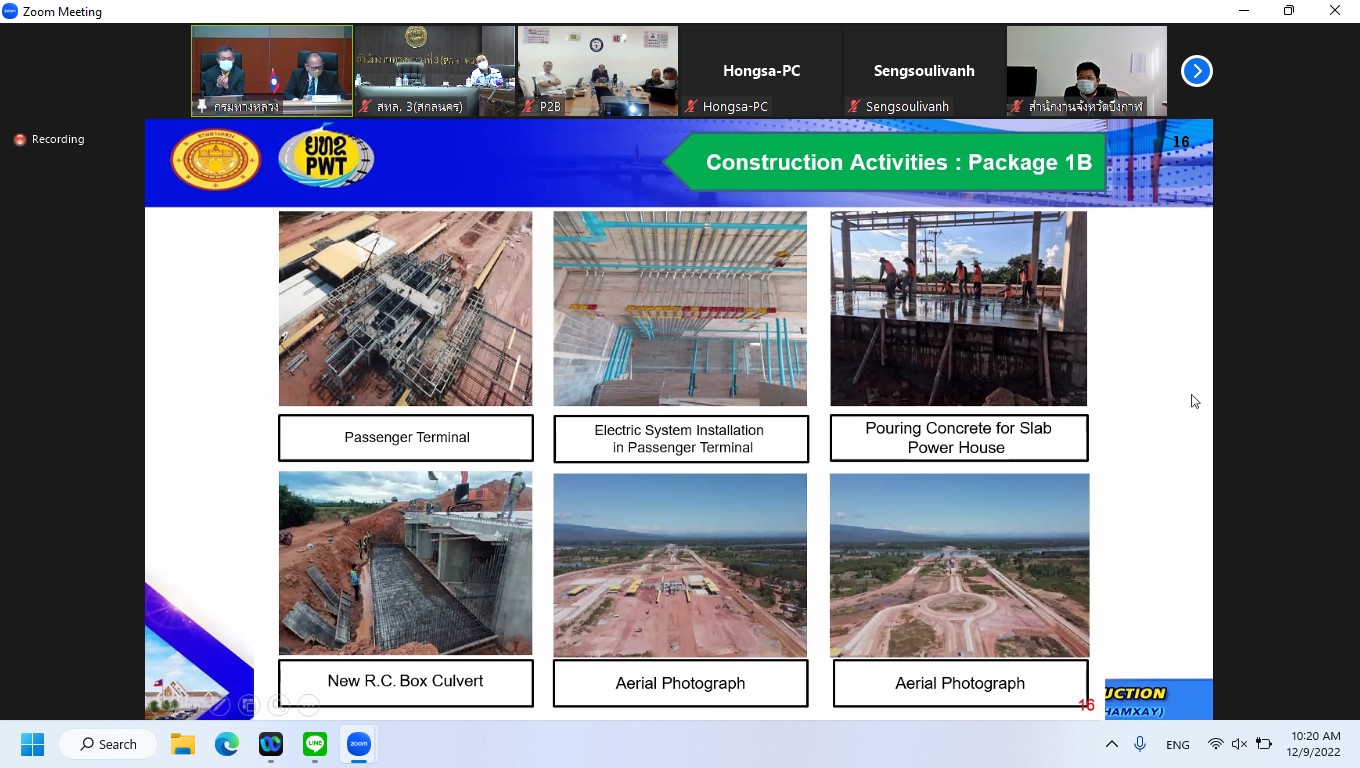The image size is (1360, 768).
Task: Click the red Recording indicator
Action: pyautogui.click(x=49, y=139)
